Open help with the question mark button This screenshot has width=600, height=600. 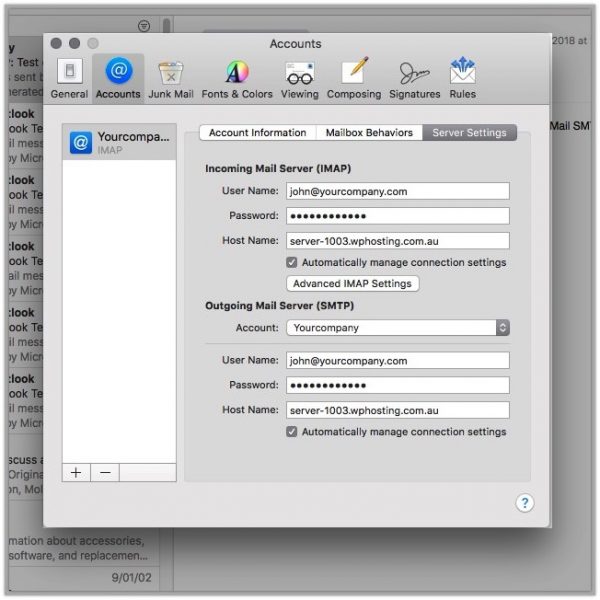coord(525,502)
